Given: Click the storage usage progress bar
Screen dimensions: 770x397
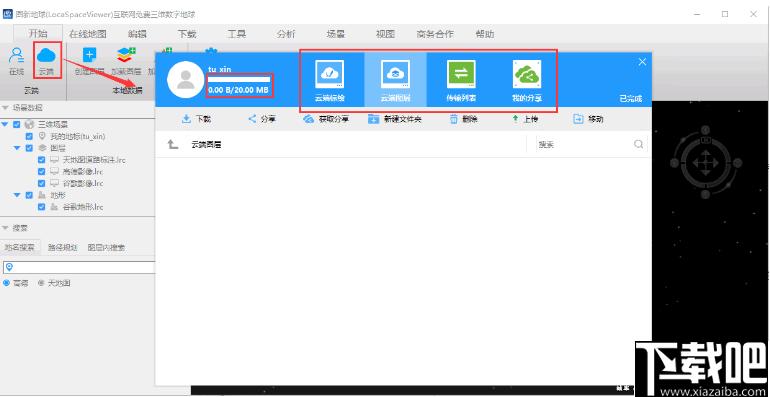Looking at the screenshot, I should pos(239,80).
